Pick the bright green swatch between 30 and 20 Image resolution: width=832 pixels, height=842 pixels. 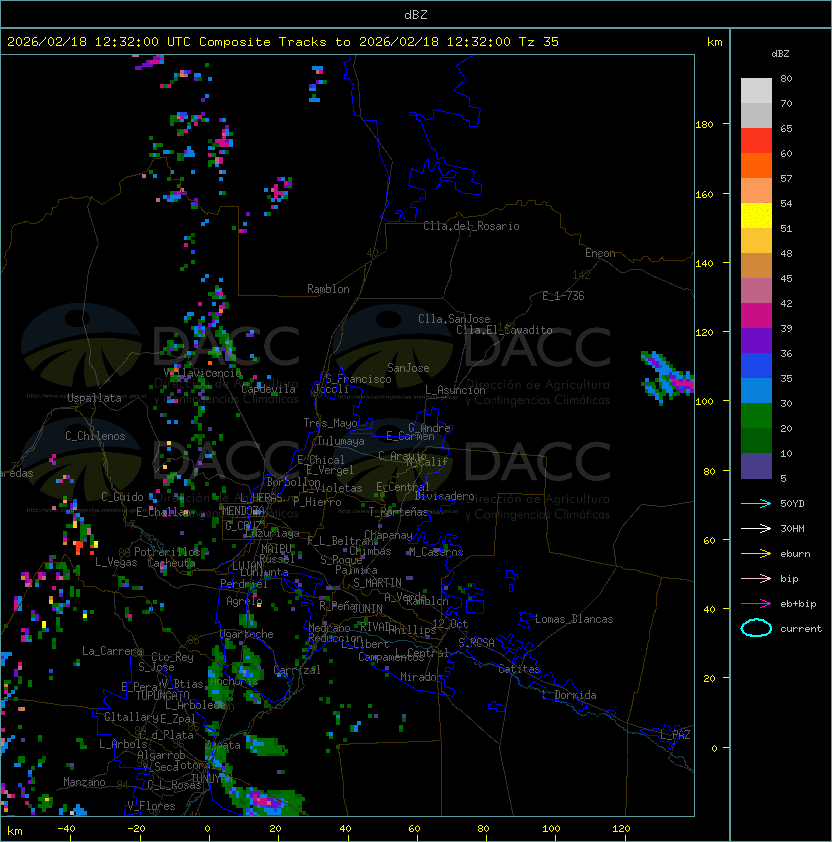(756, 416)
